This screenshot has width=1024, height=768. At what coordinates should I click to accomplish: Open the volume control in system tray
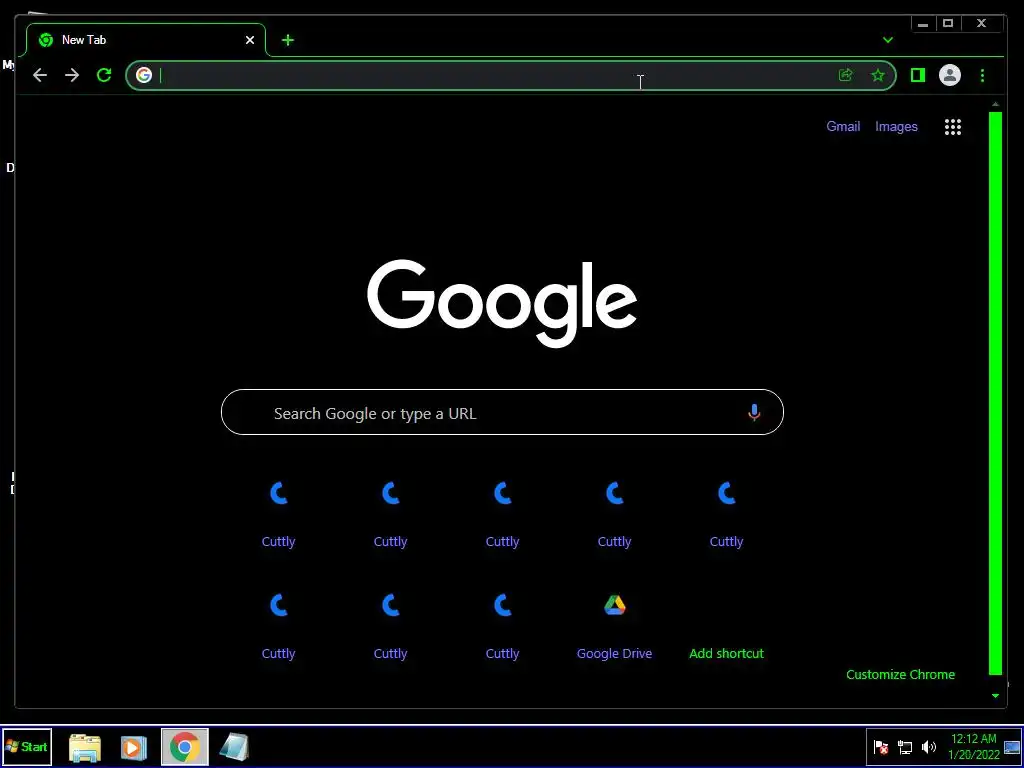(x=928, y=747)
